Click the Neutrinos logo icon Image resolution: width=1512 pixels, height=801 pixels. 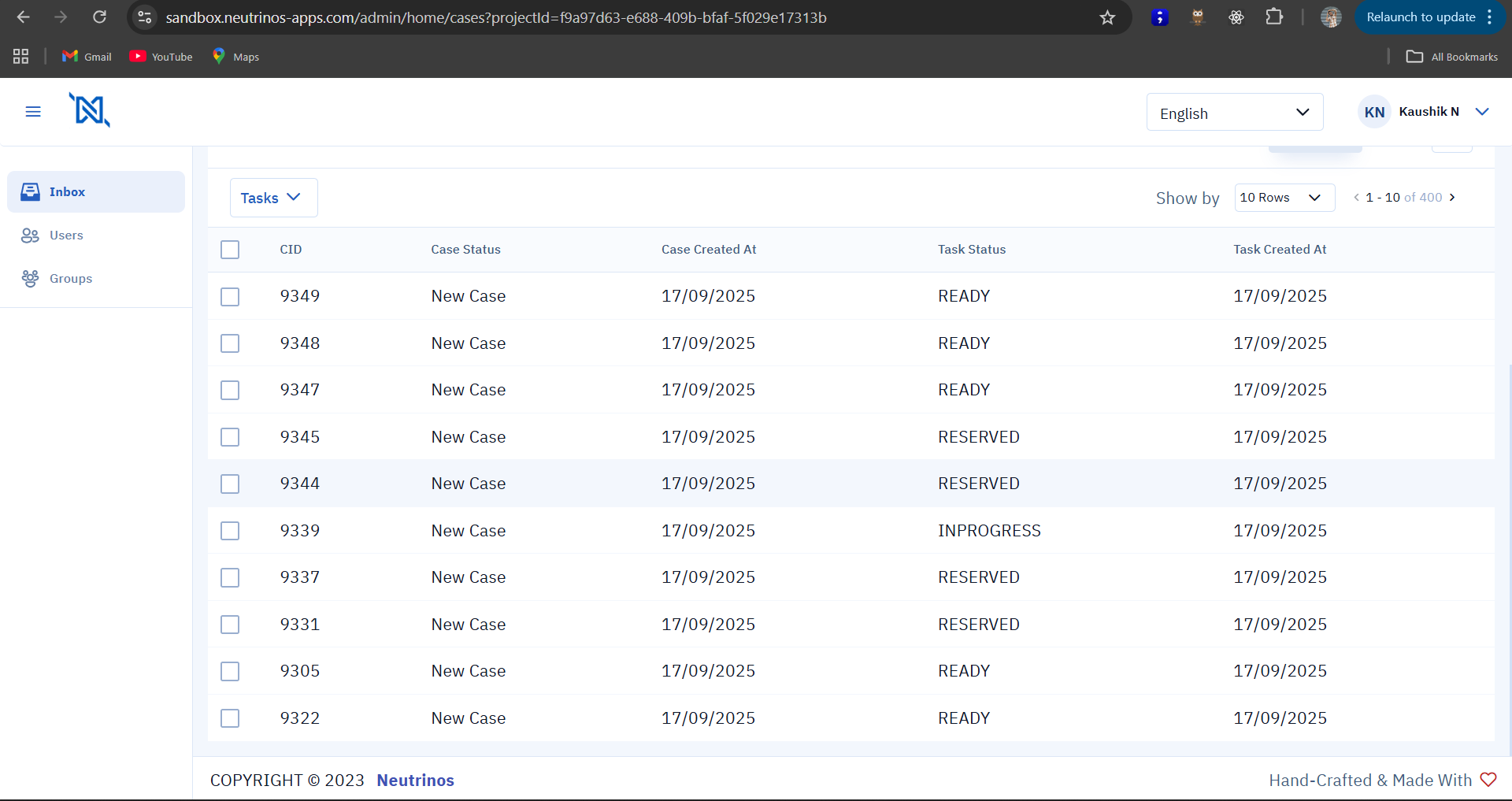pyautogui.click(x=90, y=110)
